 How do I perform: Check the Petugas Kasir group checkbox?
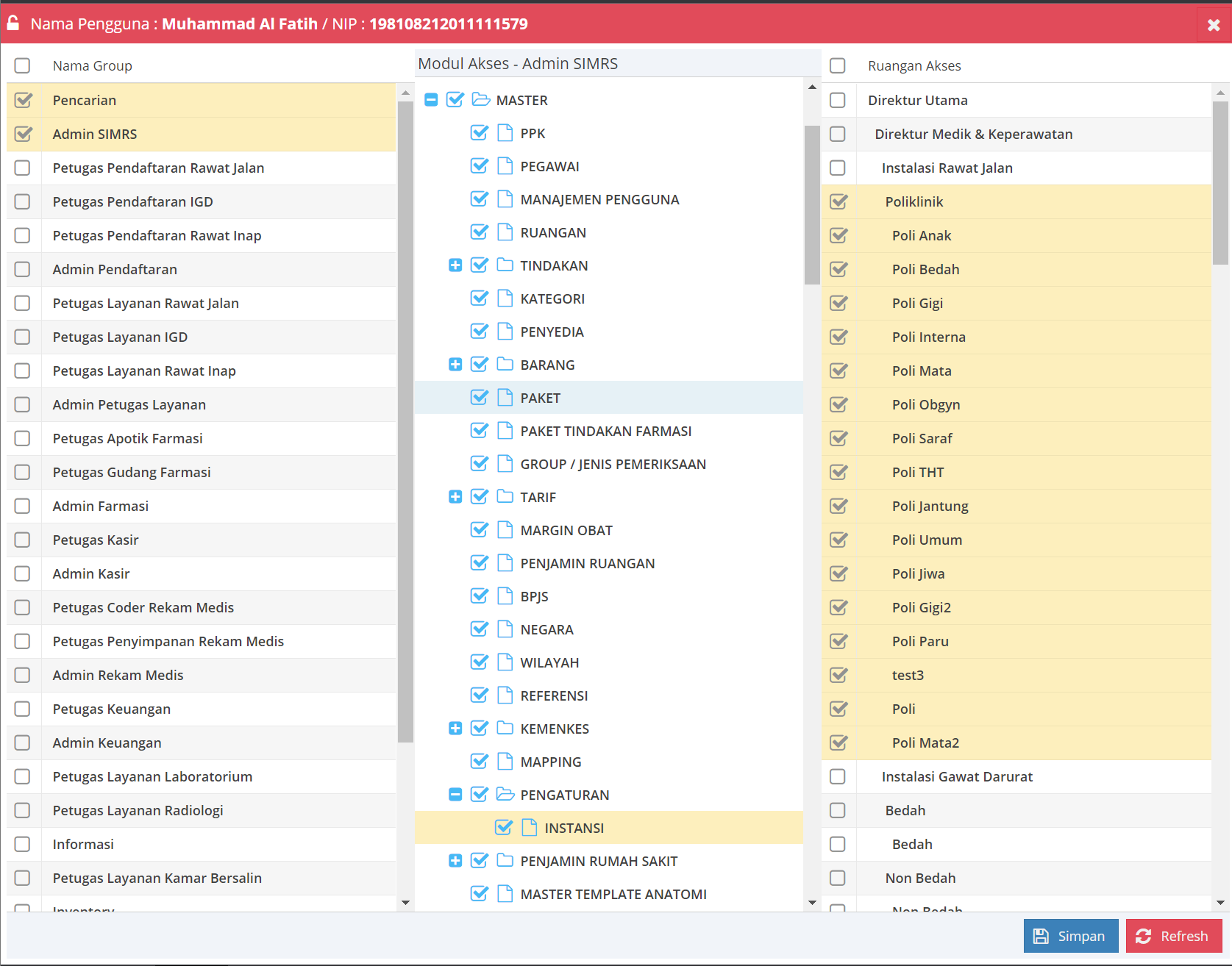coord(23,540)
